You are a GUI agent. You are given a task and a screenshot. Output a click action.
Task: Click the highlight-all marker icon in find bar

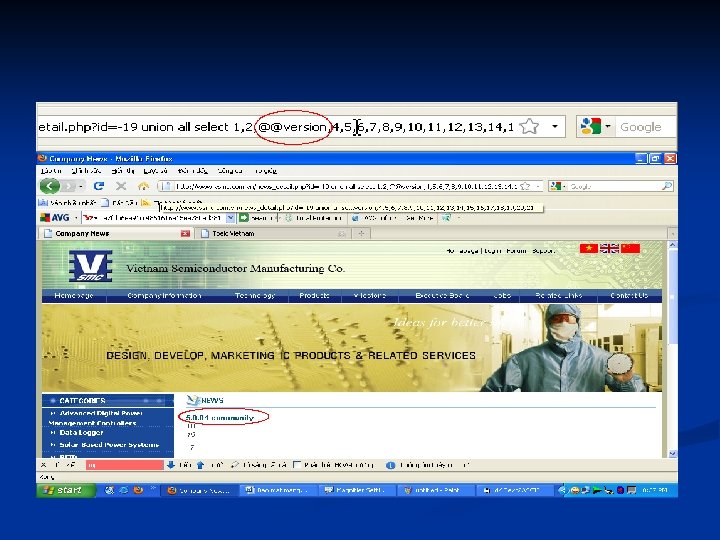[x=235, y=465]
